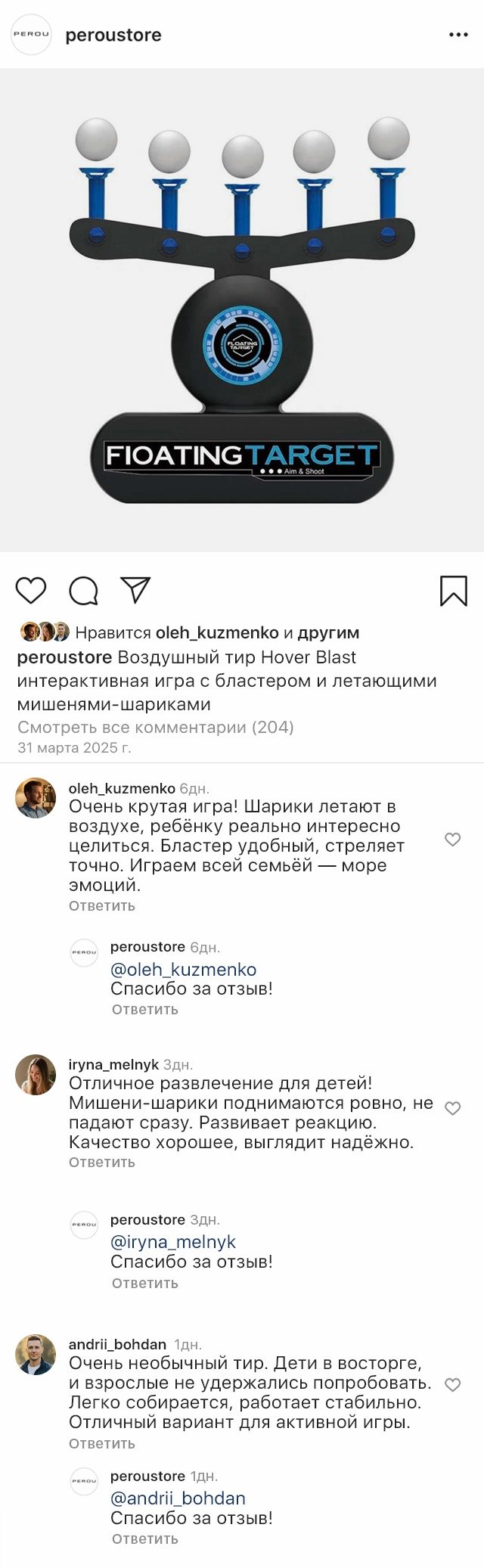Open the Floating Target product image
The height and width of the screenshot is (1568, 484).
point(242,310)
